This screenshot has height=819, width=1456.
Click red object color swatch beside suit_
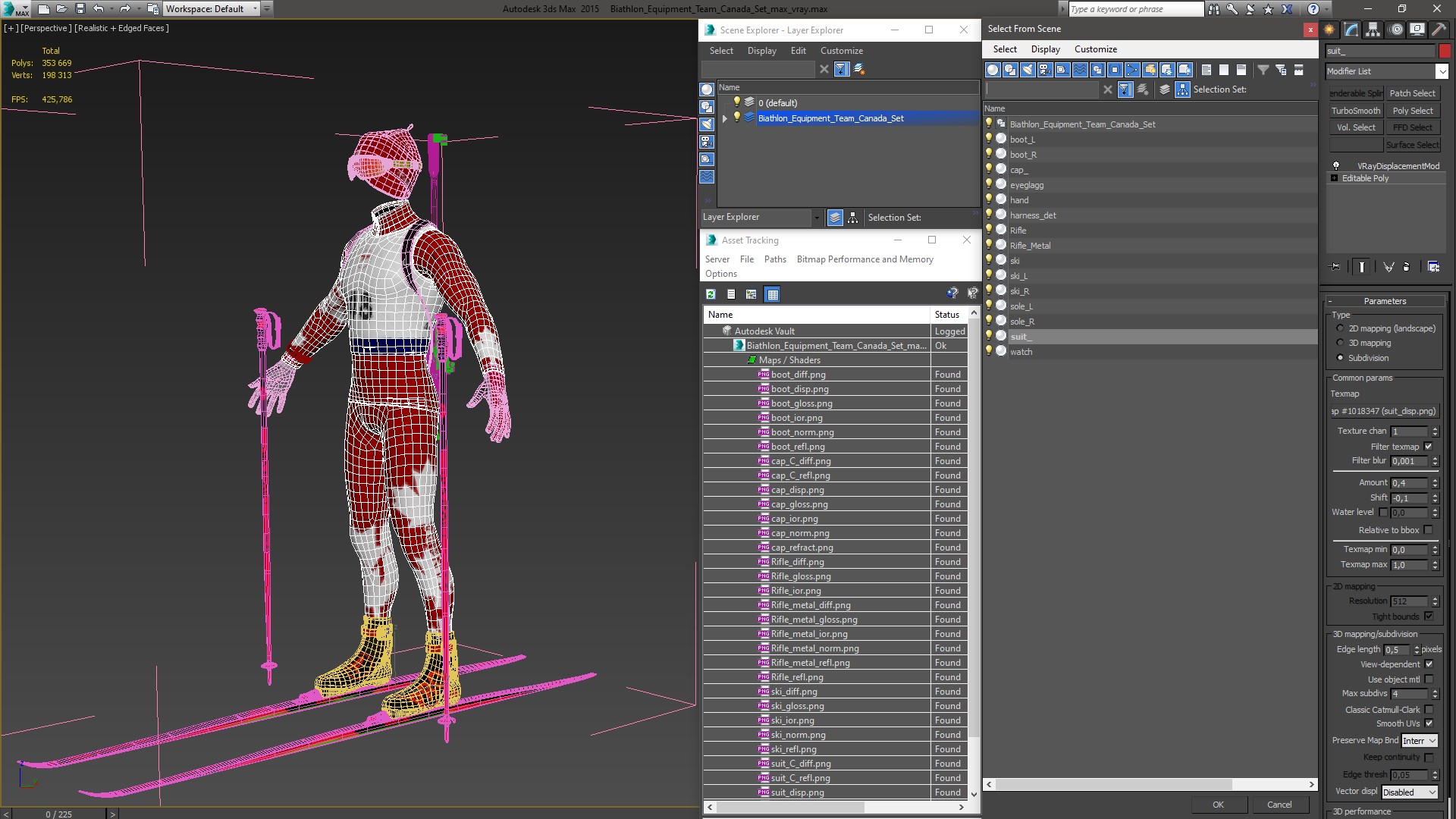[x=1445, y=51]
